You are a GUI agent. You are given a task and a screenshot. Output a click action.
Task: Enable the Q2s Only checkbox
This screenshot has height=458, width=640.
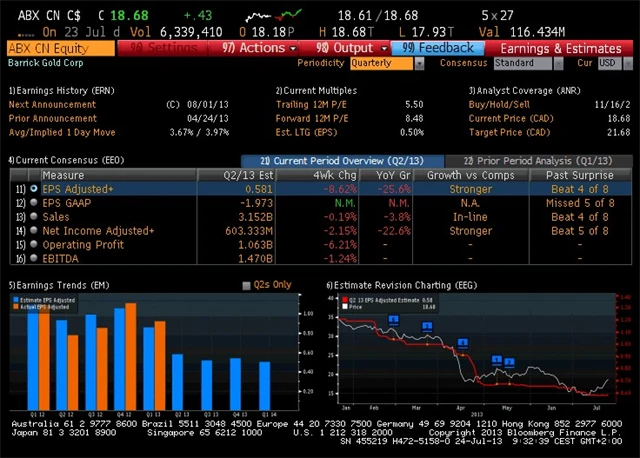[x=248, y=286]
